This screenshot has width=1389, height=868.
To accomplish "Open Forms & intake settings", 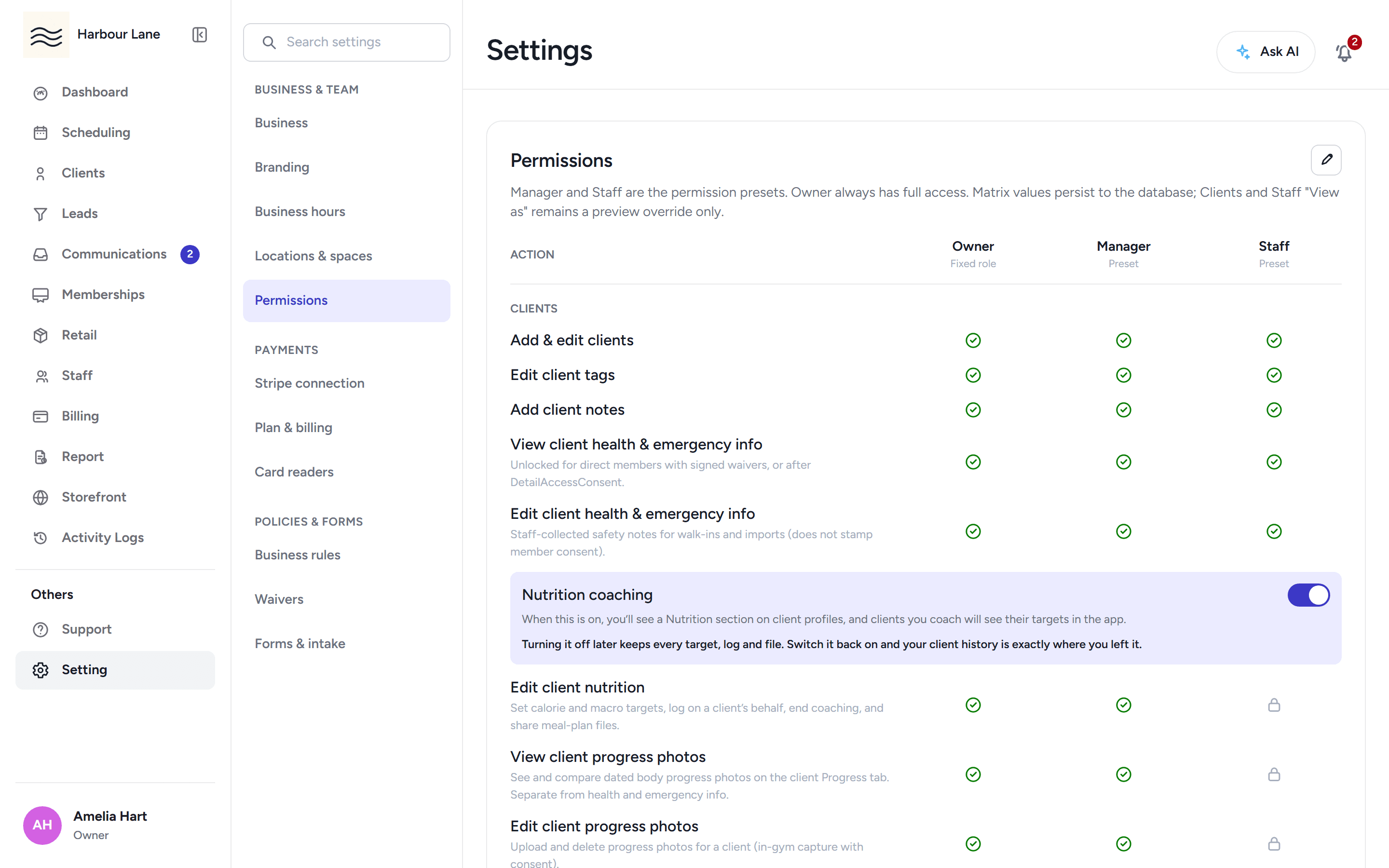I will pyautogui.click(x=346, y=644).
